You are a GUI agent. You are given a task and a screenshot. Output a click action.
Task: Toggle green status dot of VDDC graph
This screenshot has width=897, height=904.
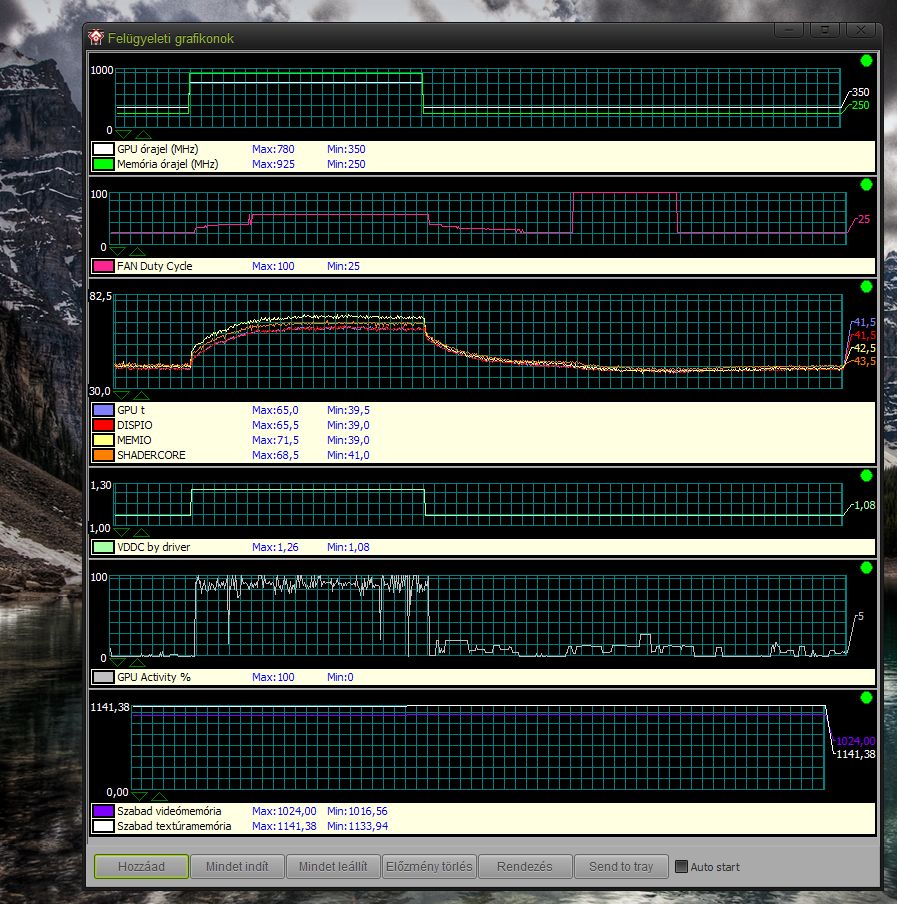coord(866,476)
